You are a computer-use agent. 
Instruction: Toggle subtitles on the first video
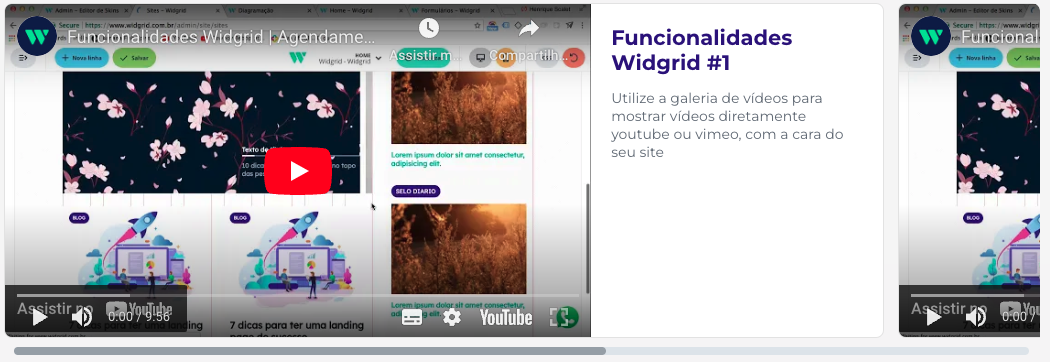pos(411,317)
